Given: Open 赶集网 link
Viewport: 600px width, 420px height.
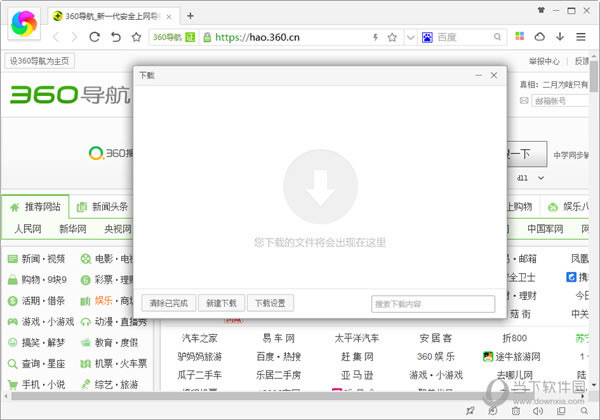Looking at the screenshot, I should tap(357, 357).
